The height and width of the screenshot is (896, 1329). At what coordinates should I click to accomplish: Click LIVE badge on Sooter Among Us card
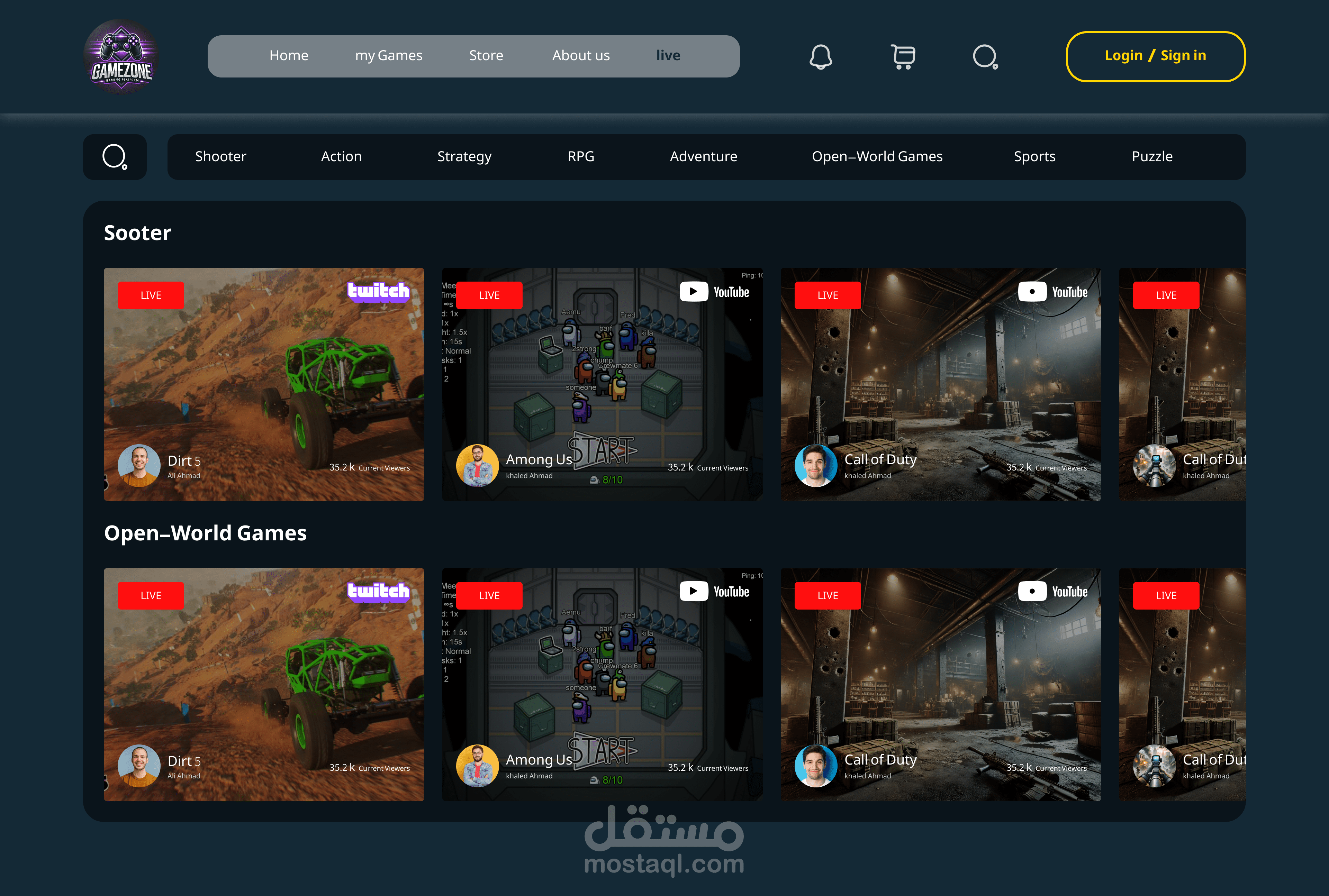489,295
